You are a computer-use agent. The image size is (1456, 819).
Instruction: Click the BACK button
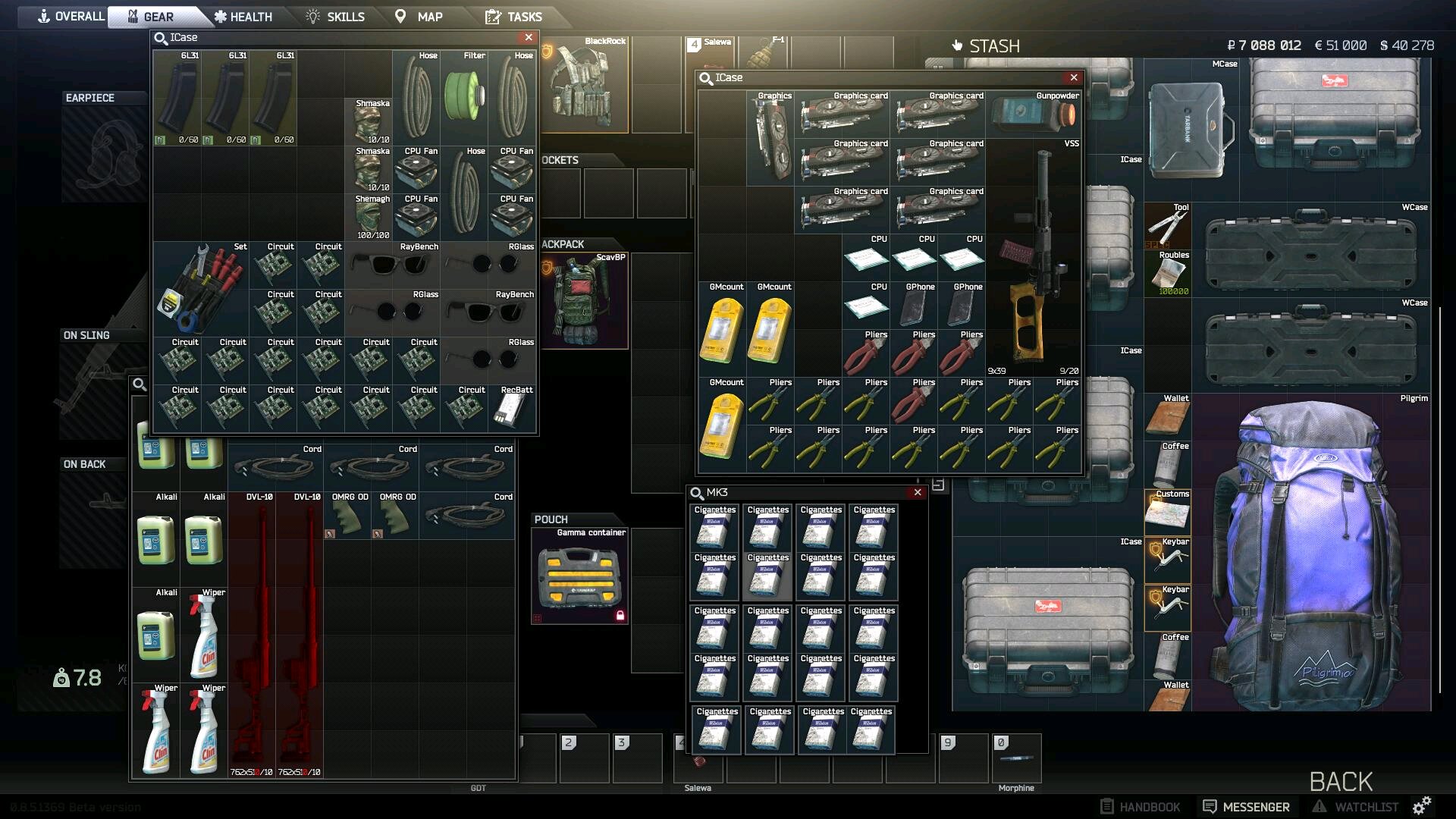(x=1341, y=781)
